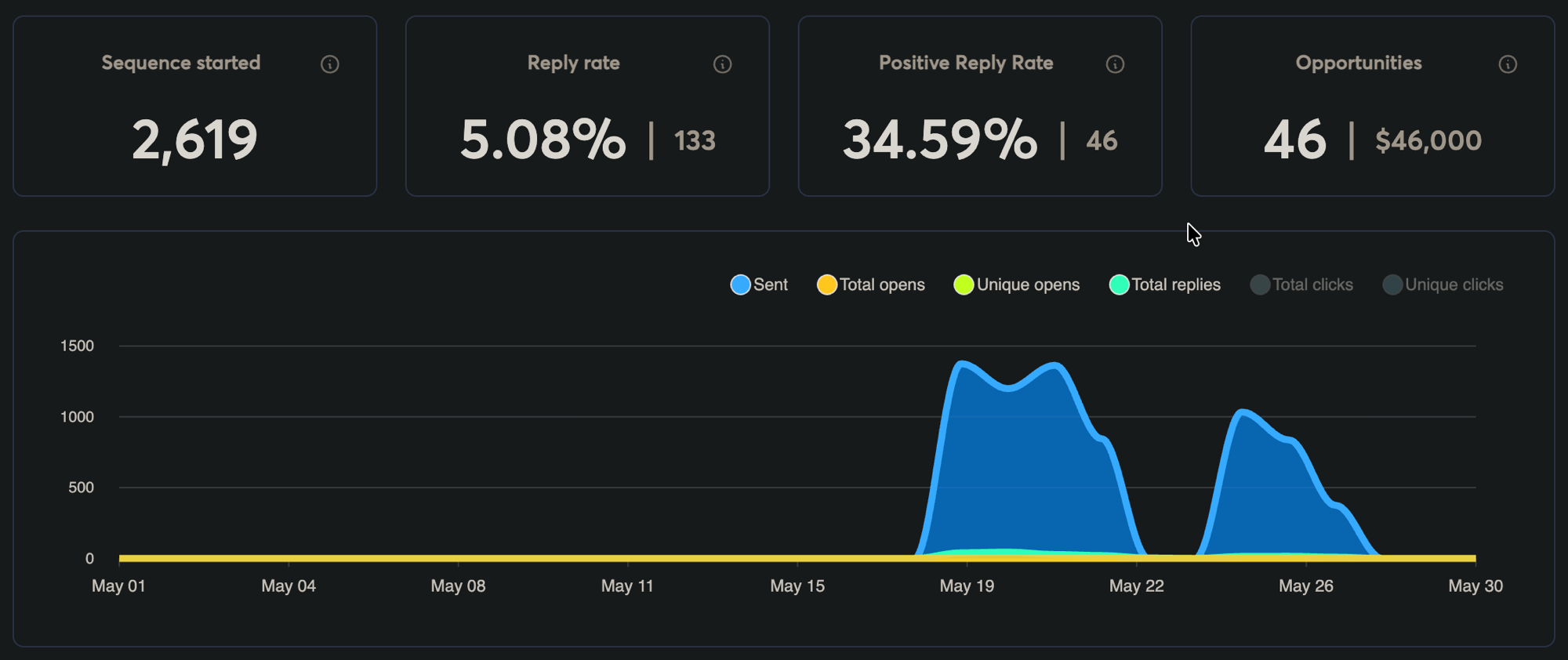Click the May 15 axis label
Image resolution: width=1568 pixels, height=660 pixels.
[797, 586]
